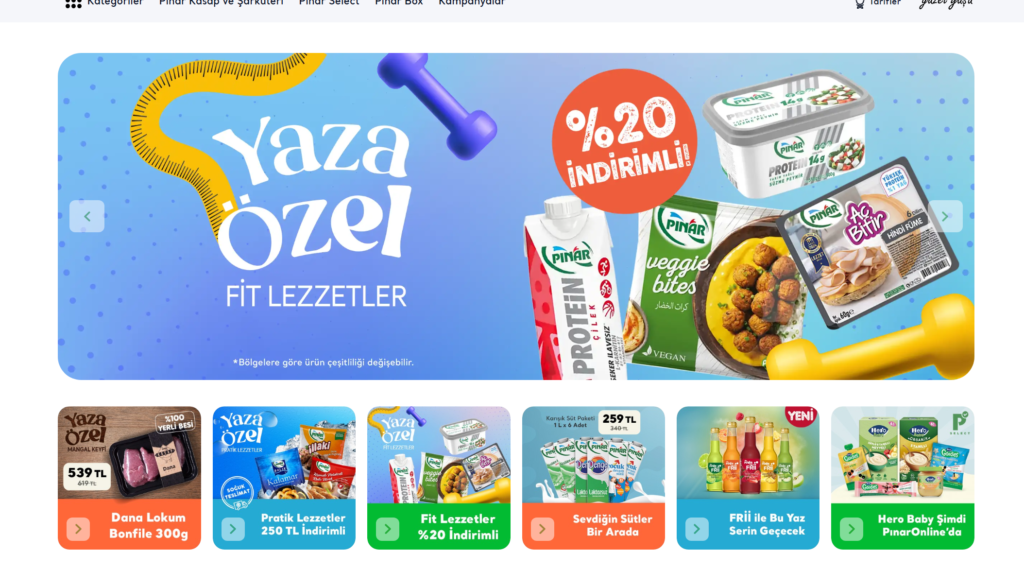
Task: Click arrow icon on Hero Baby card
Action: click(852, 529)
